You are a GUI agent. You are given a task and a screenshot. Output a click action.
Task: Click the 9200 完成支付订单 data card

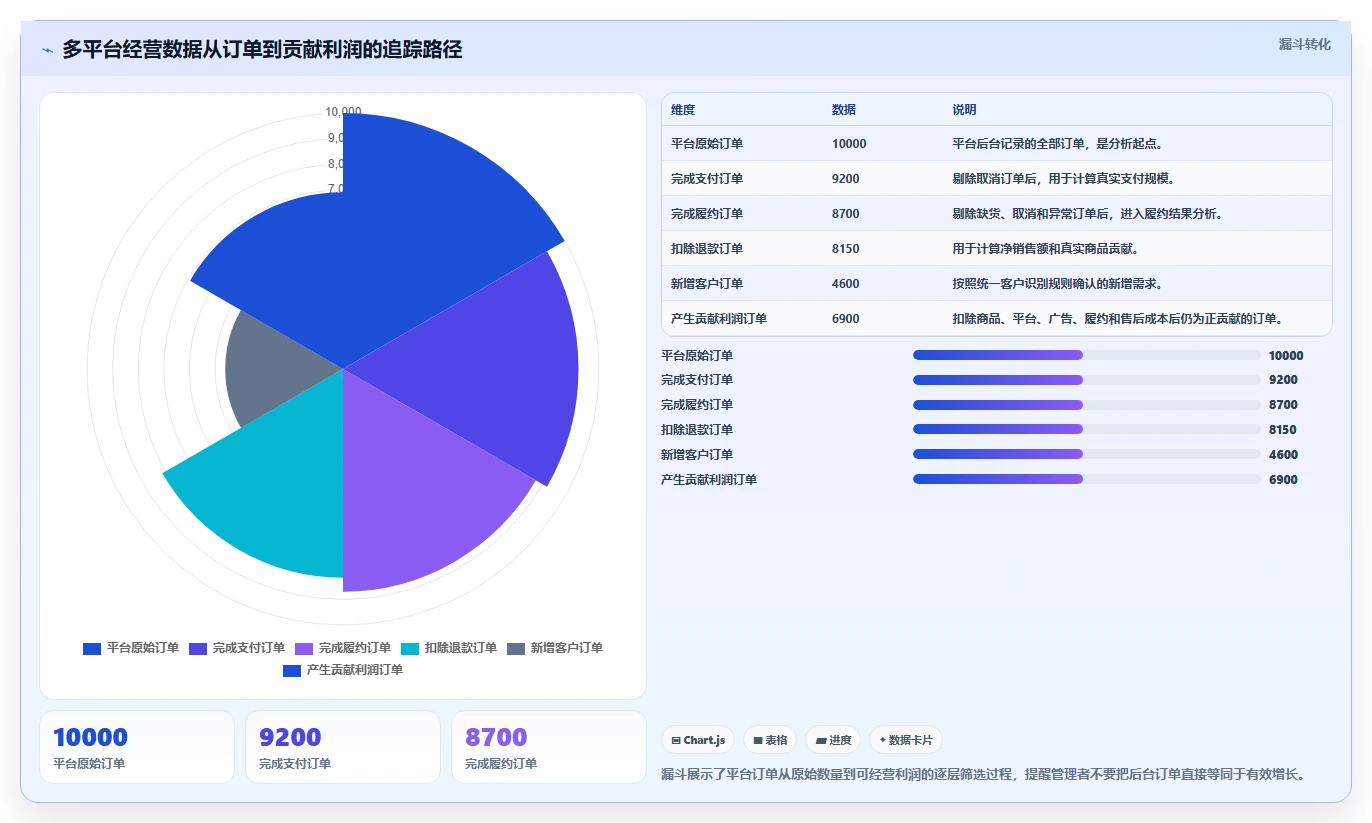click(x=343, y=747)
